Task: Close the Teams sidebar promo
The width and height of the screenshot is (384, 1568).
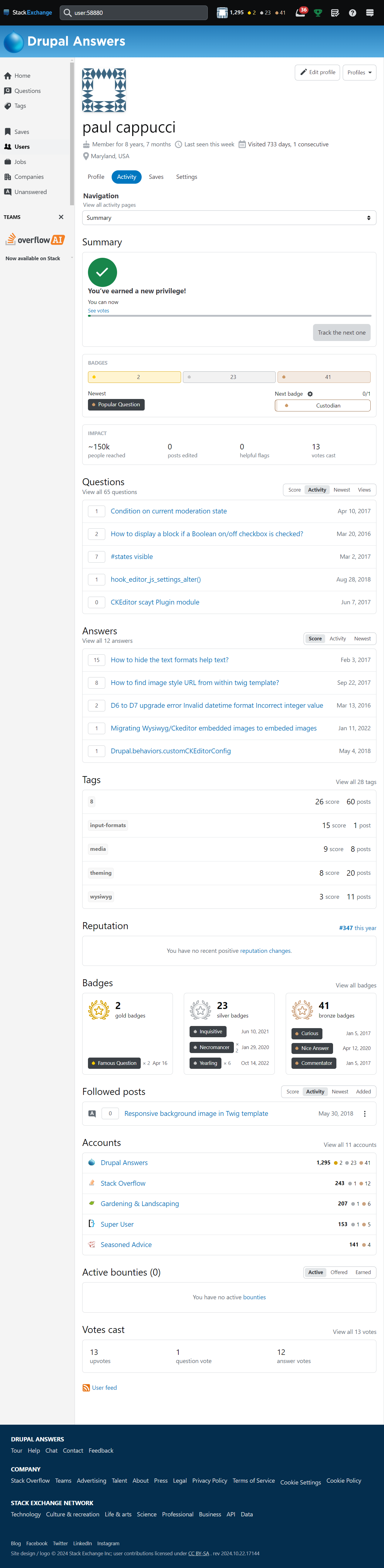Action: (x=61, y=217)
